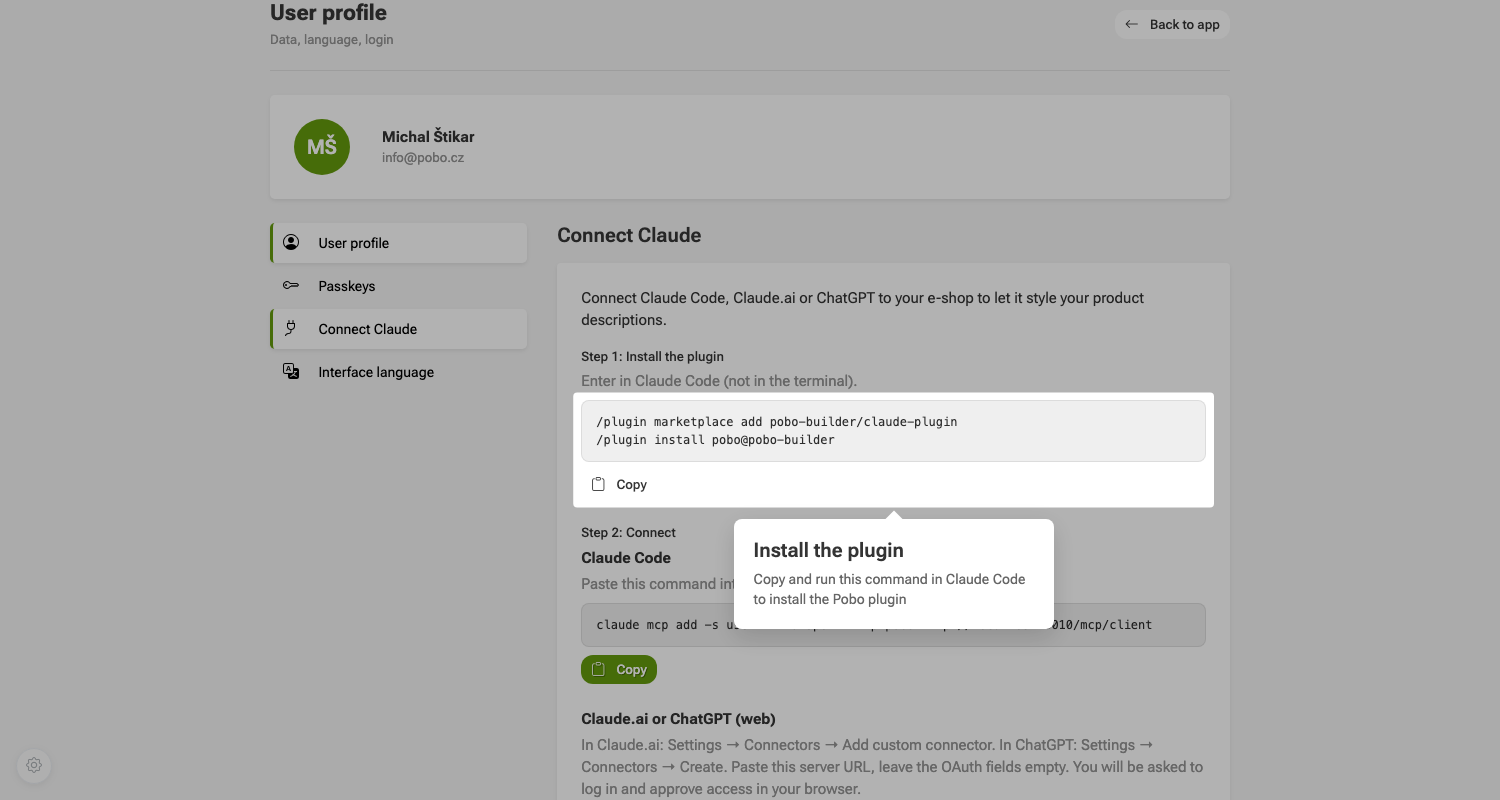Image resolution: width=1500 pixels, height=800 pixels.
Task: Click the user profile person icon in sidebar
Action: coord(291,242)
